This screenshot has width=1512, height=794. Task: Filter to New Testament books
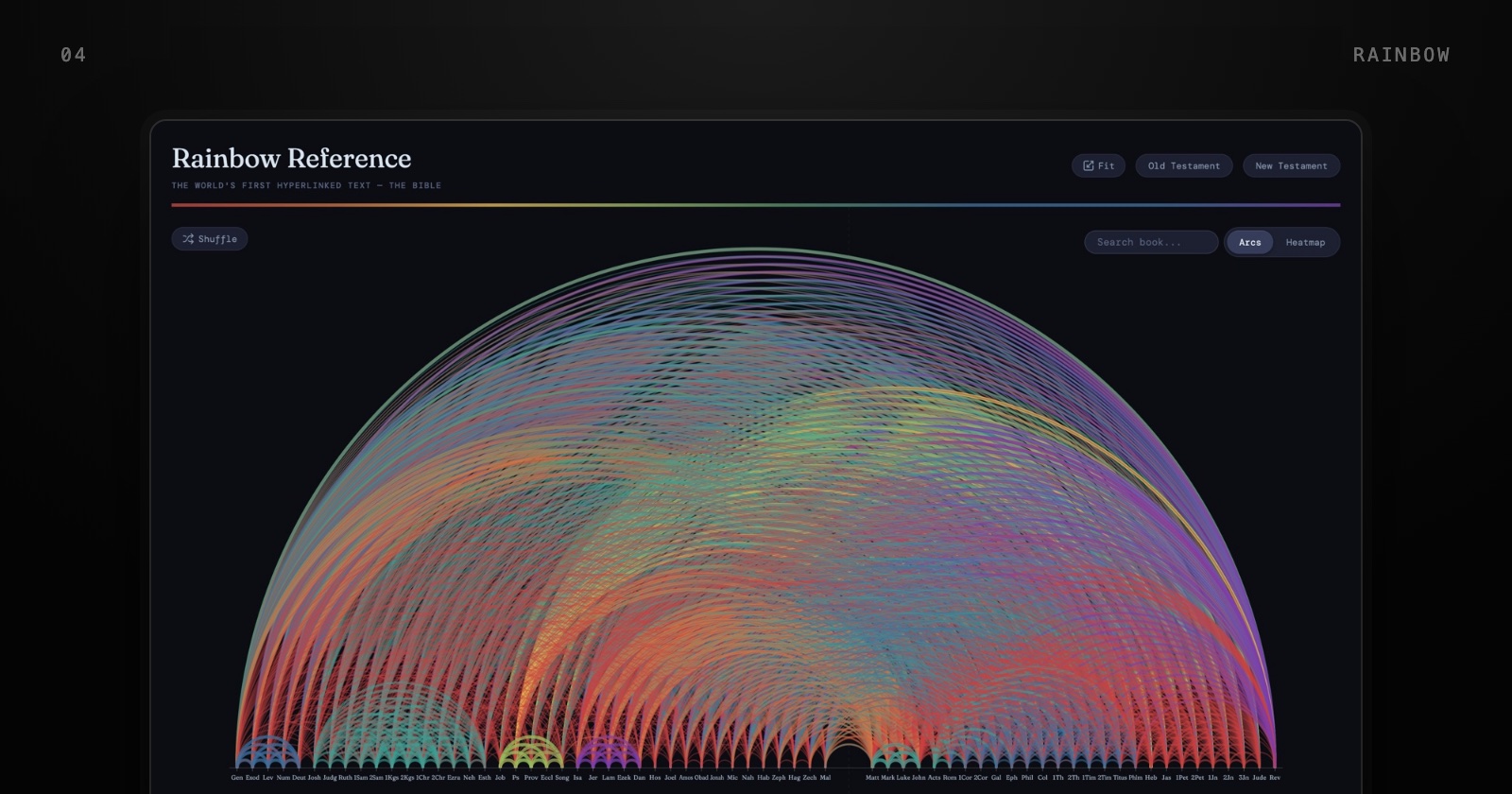[1291, 165]
